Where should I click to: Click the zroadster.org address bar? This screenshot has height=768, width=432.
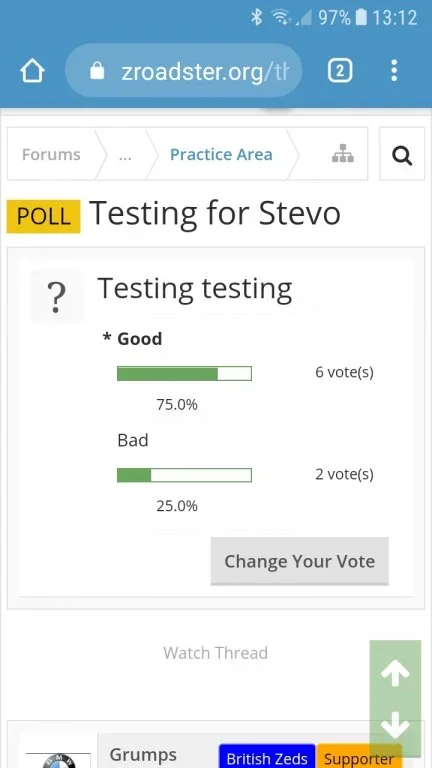tap(184, 71)
